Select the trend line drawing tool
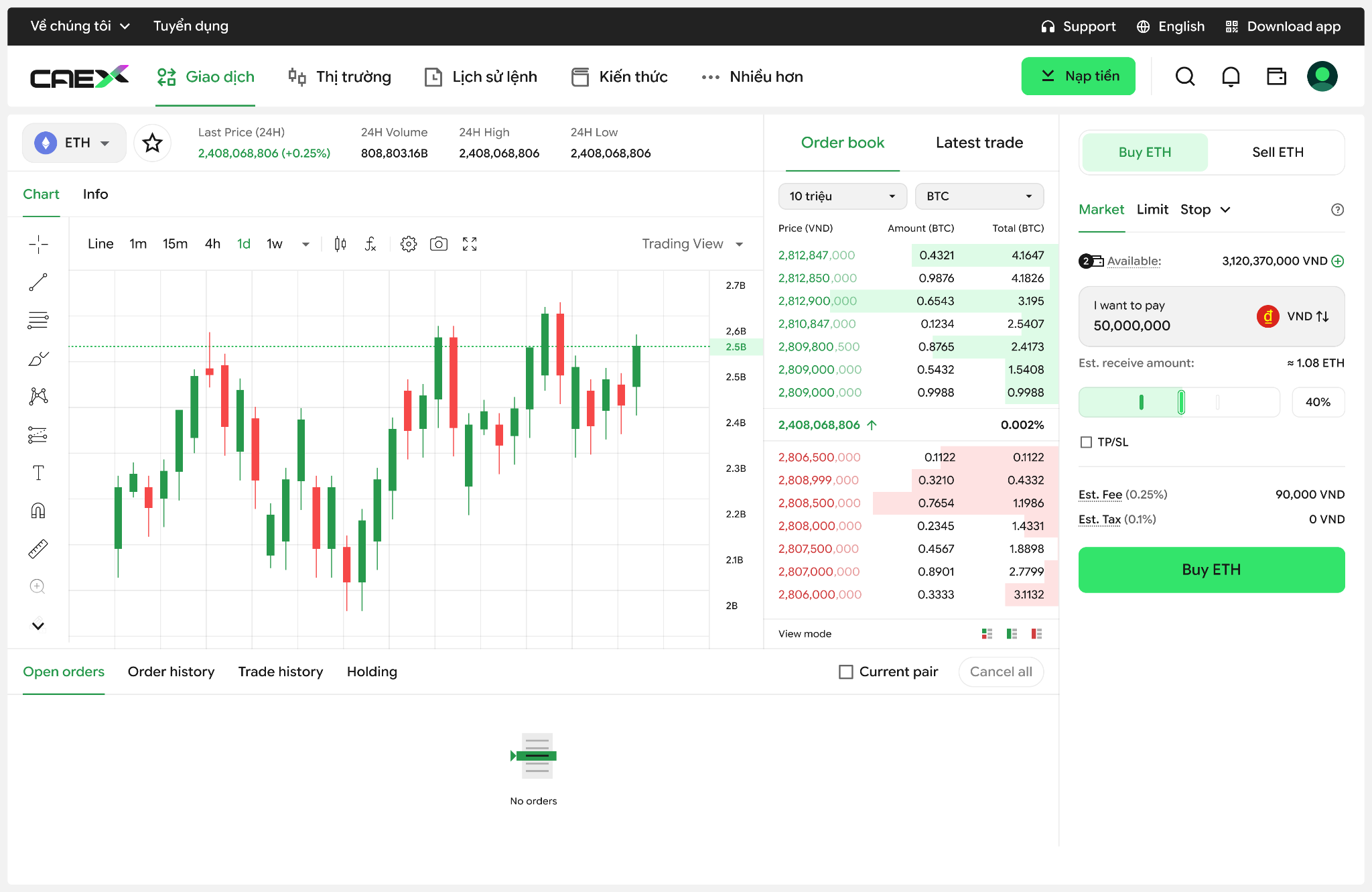This screenshot has height=892, width=1372. coord(38,282)
